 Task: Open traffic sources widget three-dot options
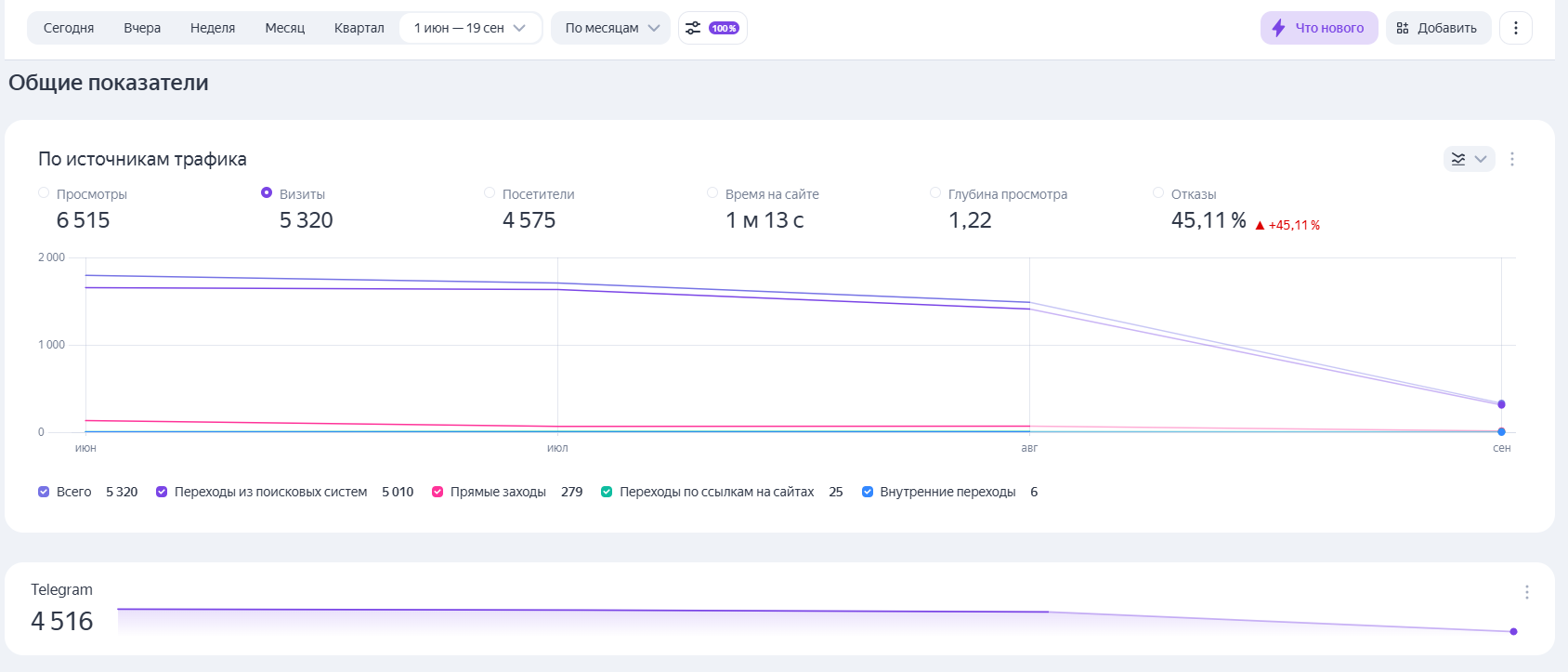click(x=1512, y=159)
